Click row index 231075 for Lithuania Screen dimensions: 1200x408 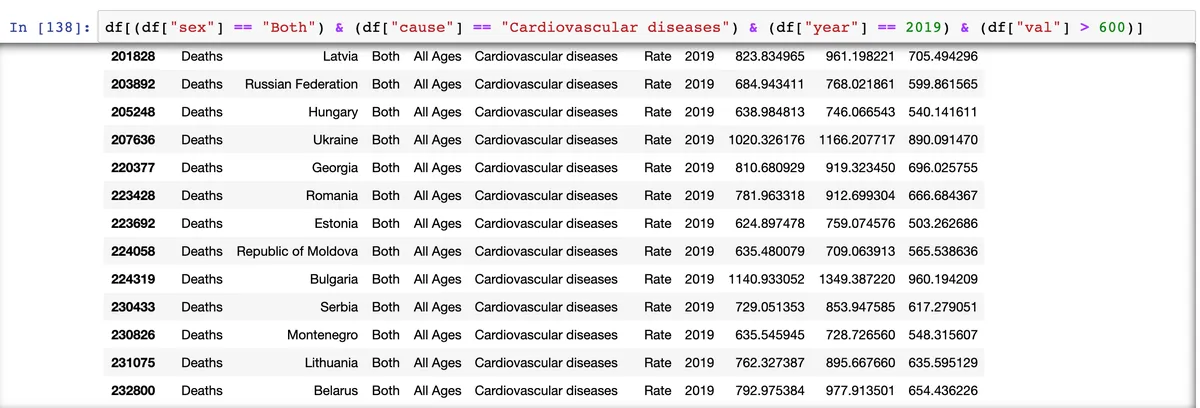[x=132, y=363]
